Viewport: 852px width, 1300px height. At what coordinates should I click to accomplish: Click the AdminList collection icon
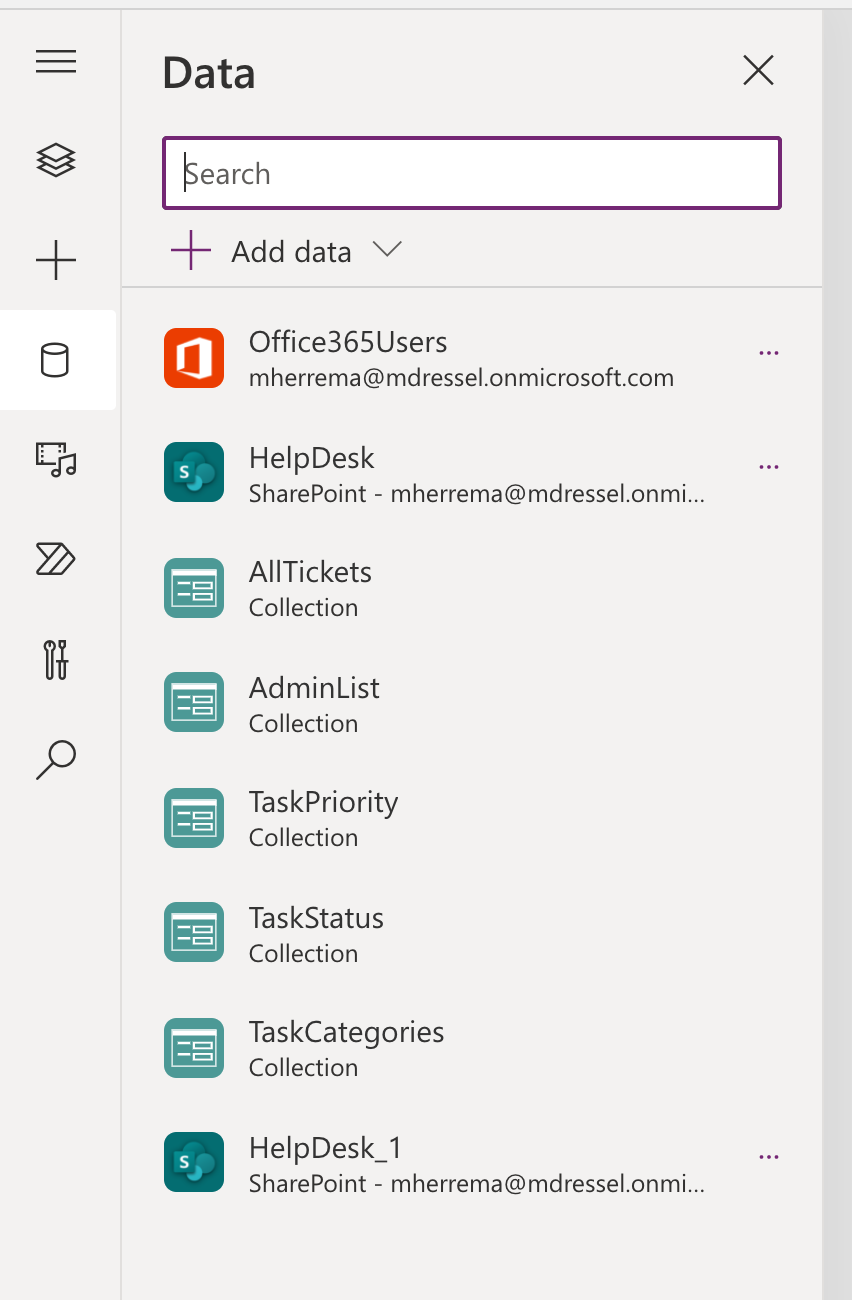(194, 702)
